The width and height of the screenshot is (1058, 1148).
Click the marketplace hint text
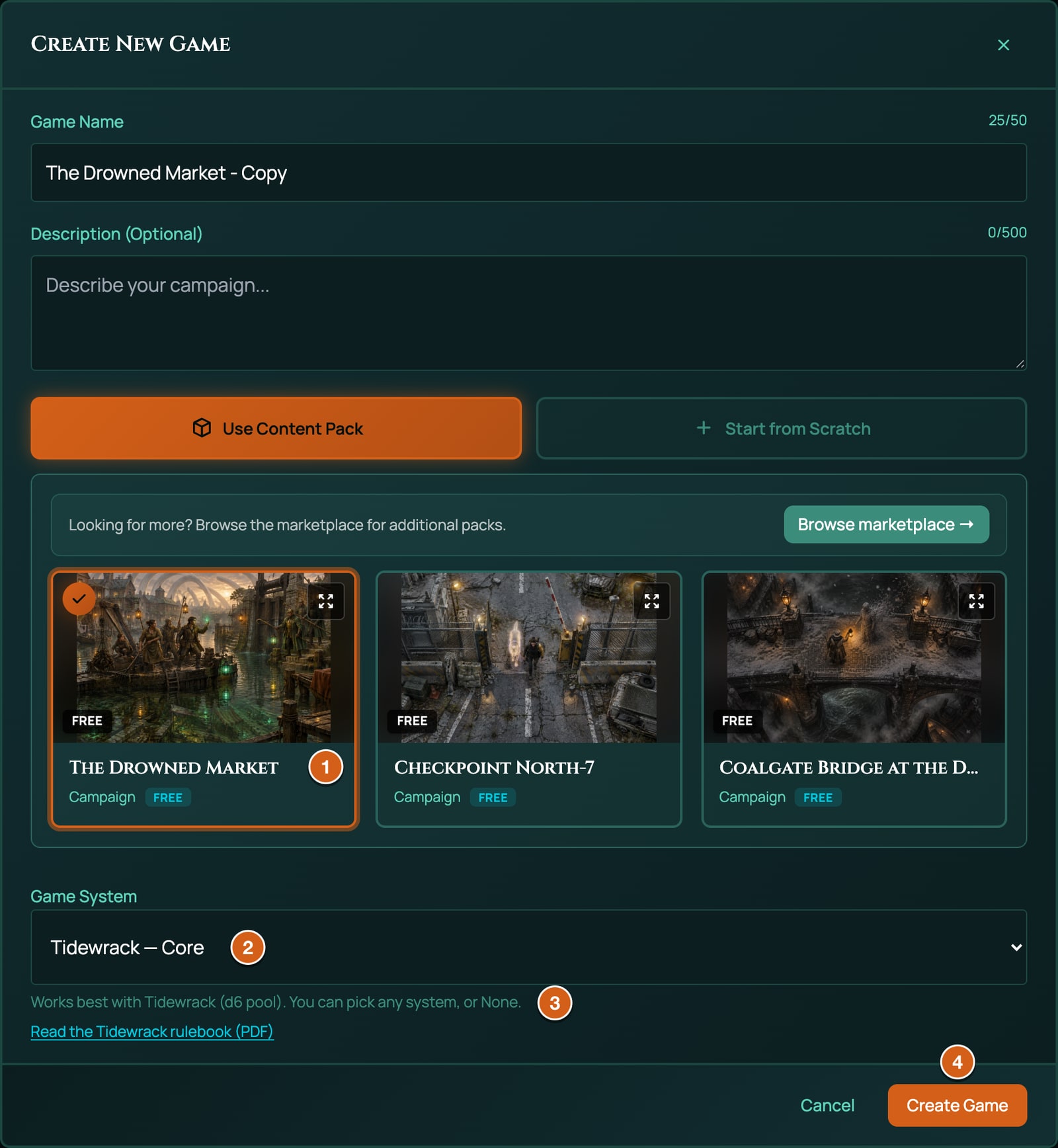coord(287,525)
